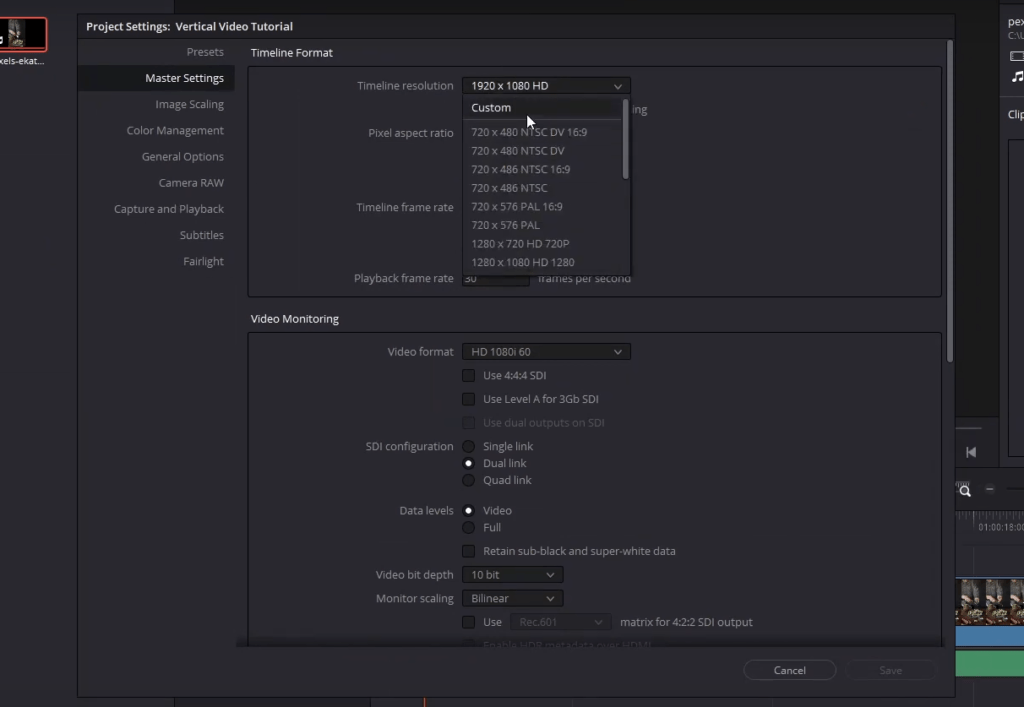Click the media pool clip thumbnail

coord(23,34)
